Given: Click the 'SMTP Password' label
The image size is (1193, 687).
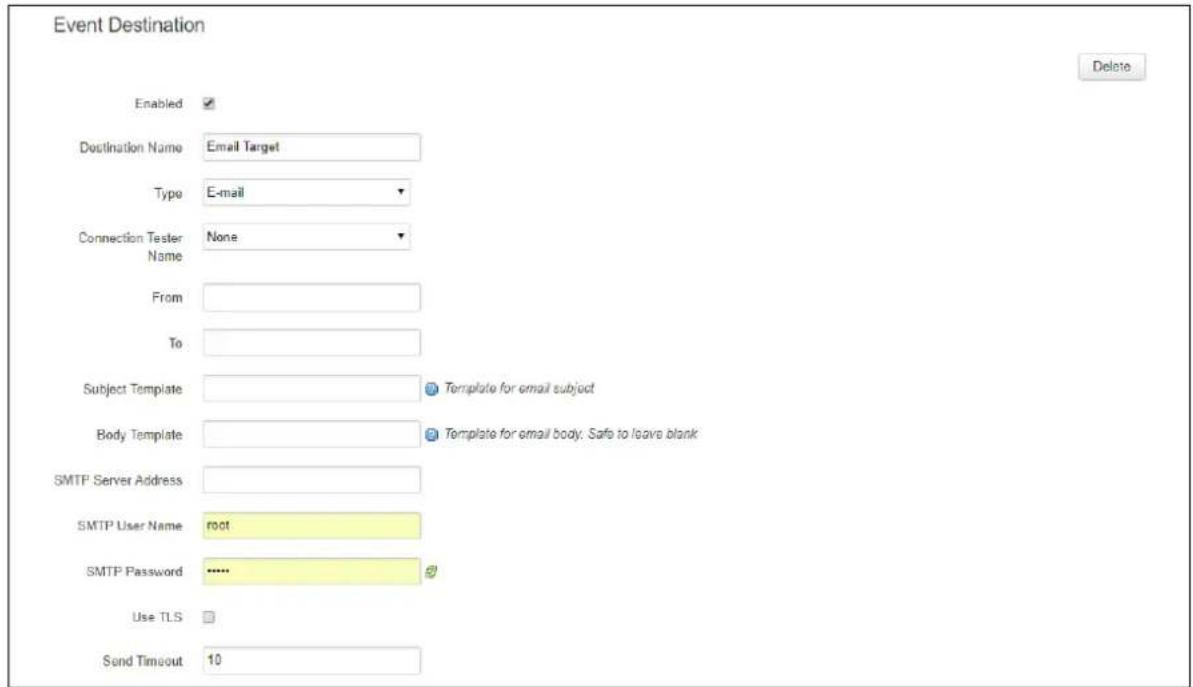Looking at the screenshot, I should pyautogui.click(x=135, y=571).
